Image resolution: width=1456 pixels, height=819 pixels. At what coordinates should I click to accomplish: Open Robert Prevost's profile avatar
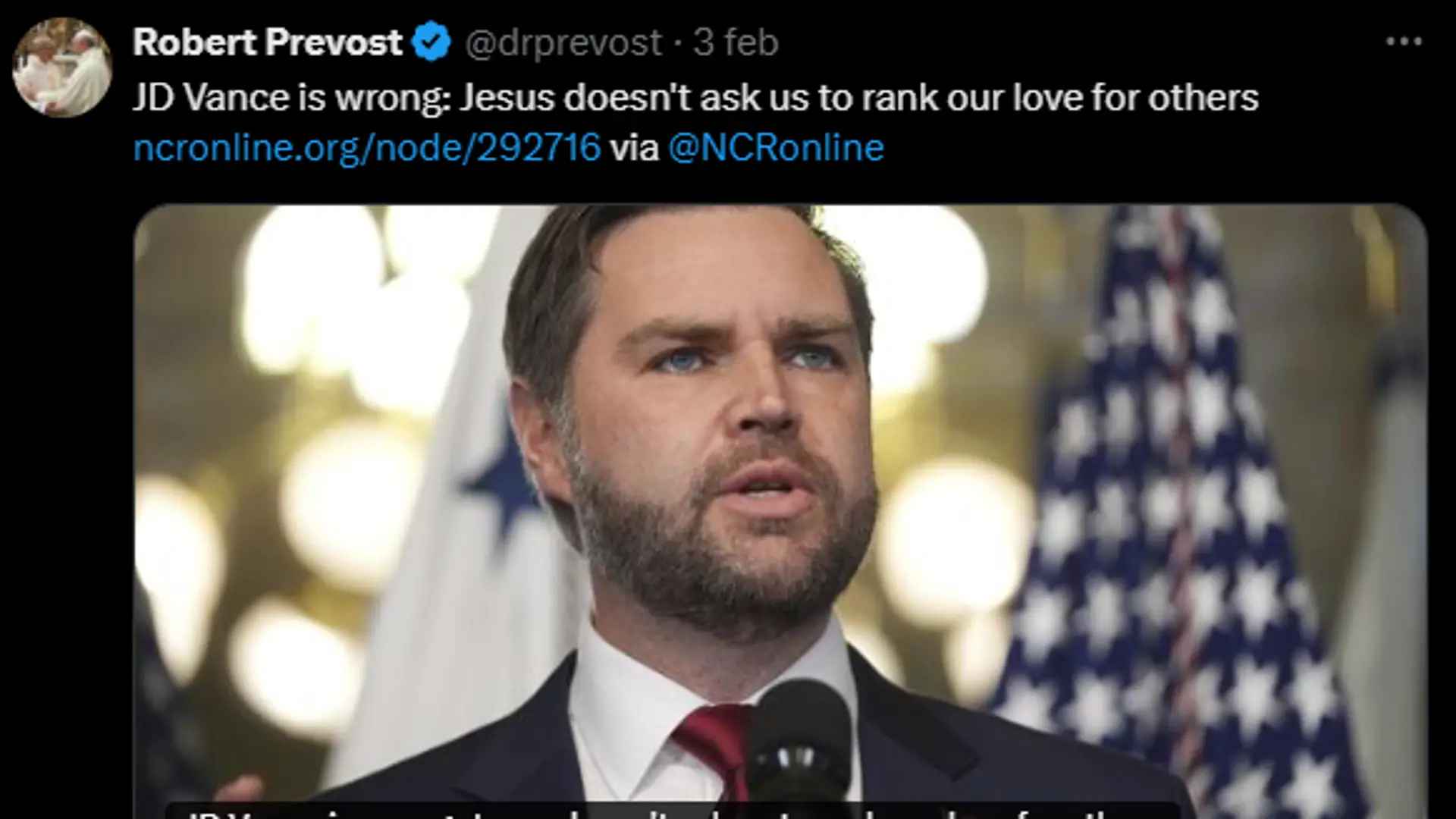[x=62, y=67]
